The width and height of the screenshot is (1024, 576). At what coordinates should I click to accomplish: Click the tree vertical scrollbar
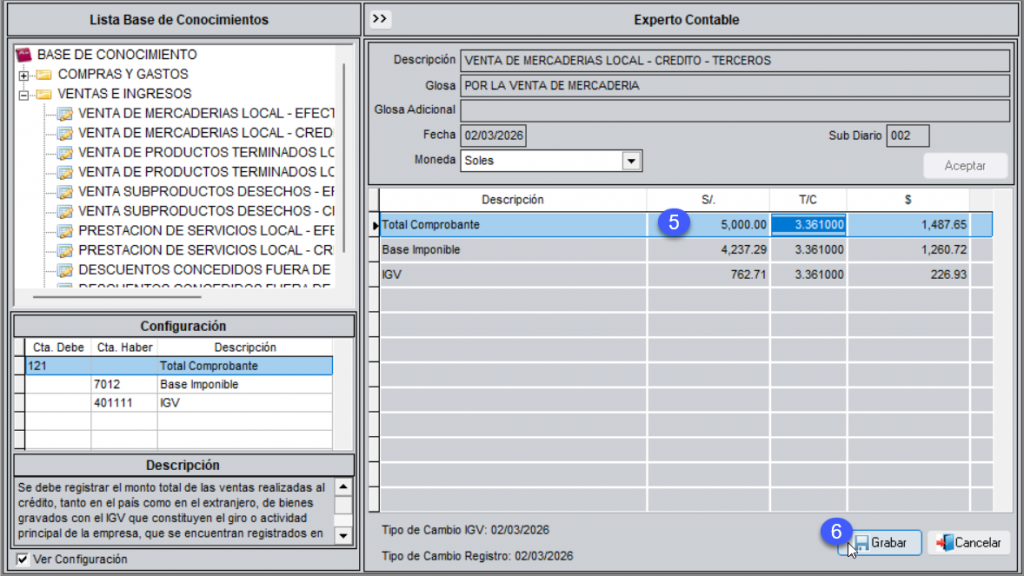[x=344, y=159]
